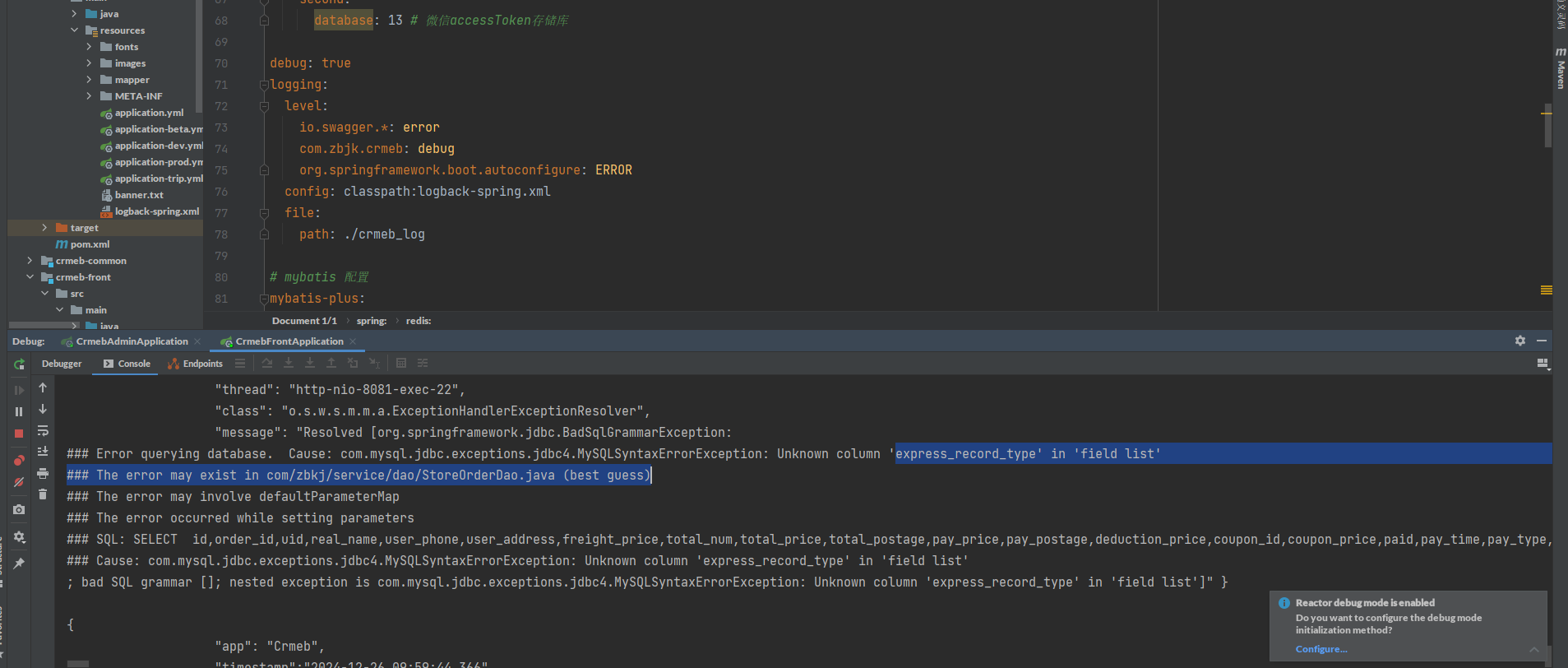The image size is (1568, 668).
Task: Click the Force Step Into icon
Action: pos(310,363)
